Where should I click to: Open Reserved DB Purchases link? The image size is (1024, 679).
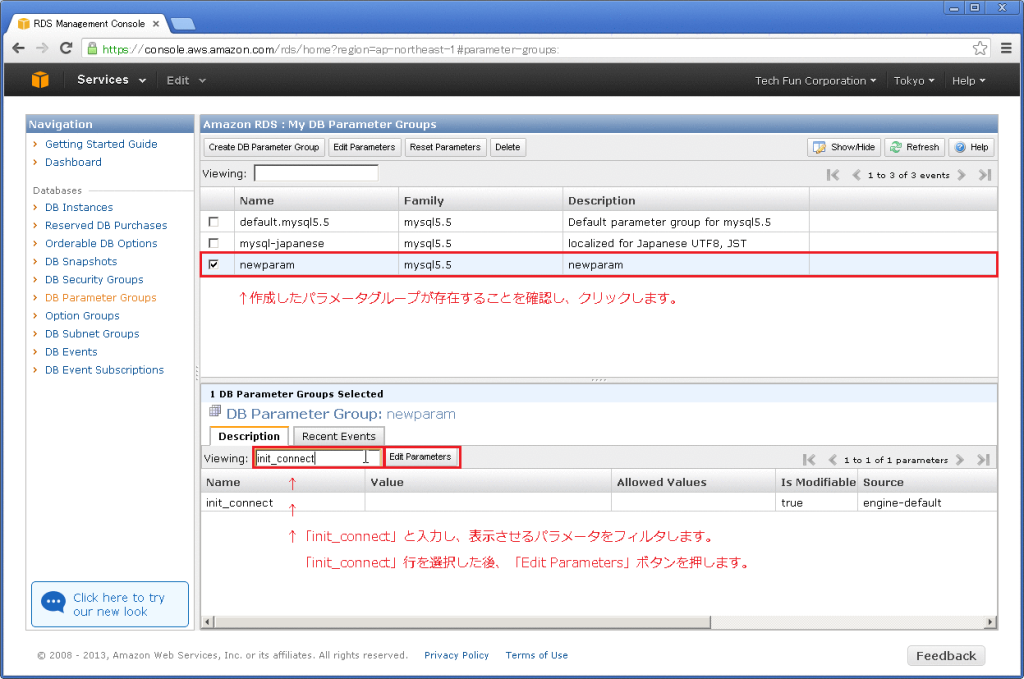pos(106,225)
